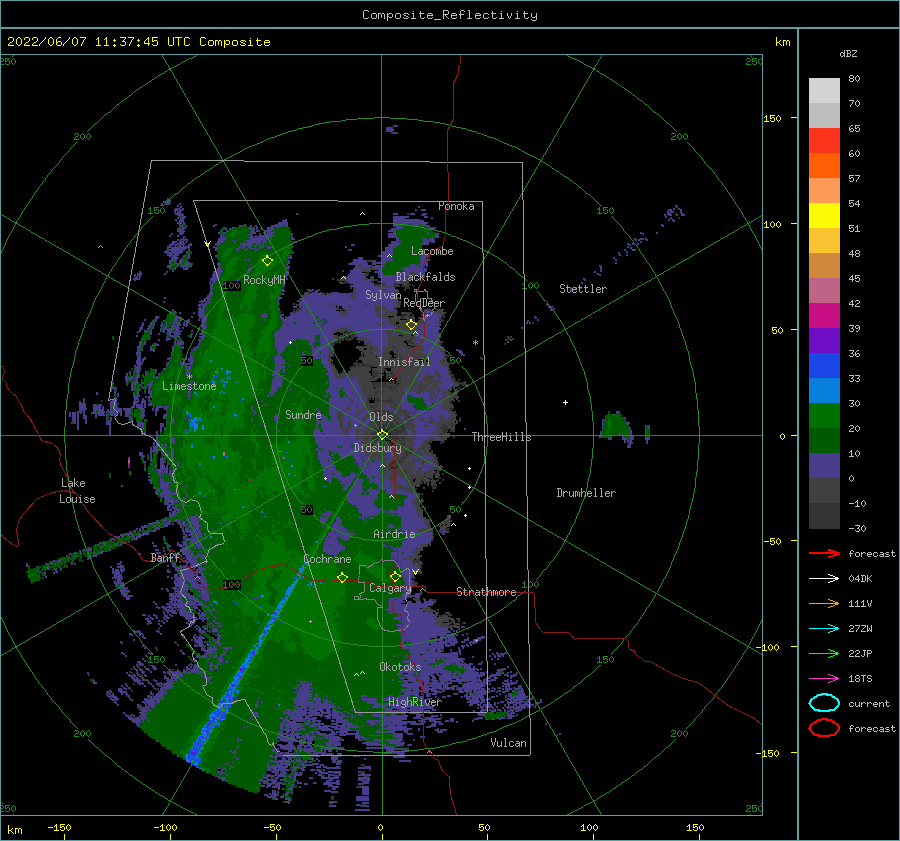
Task: Click the cyan current ellipse in the legend
Action: click(x=824, y=703)
